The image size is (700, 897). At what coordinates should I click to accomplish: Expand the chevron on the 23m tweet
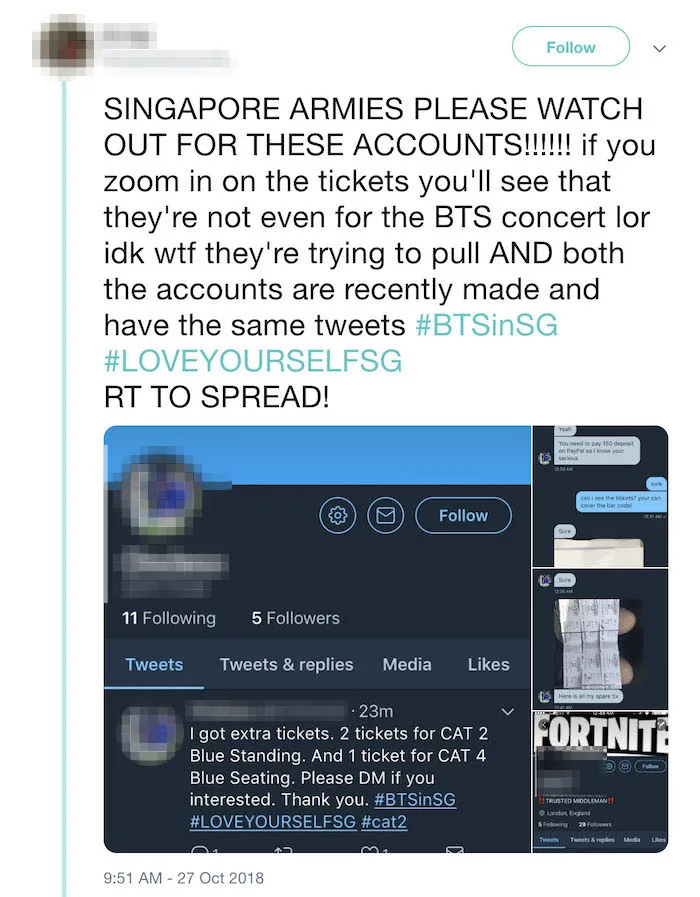pyautogui.click(x=506, y=711)
